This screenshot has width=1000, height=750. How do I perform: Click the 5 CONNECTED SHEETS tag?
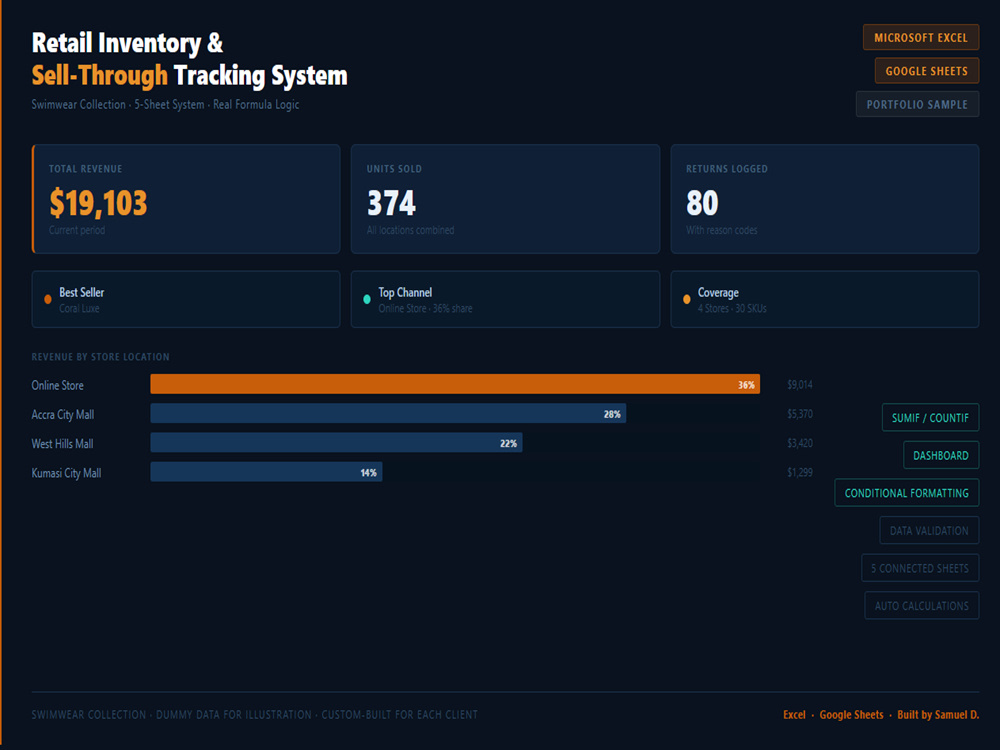tap(920, 568)
